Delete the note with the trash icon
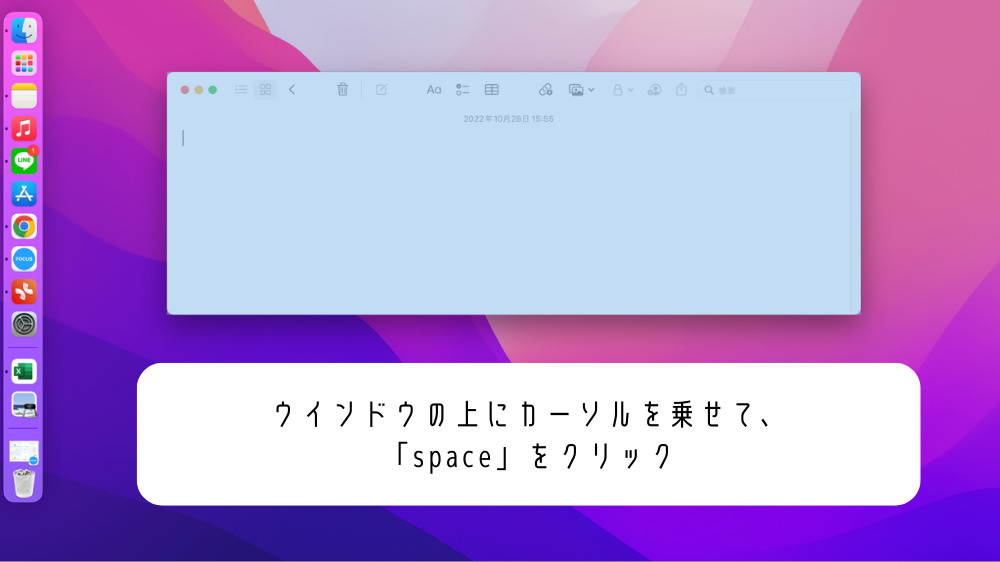The image size is (1000, 562). pyautogui.click(x=342, y=89)
